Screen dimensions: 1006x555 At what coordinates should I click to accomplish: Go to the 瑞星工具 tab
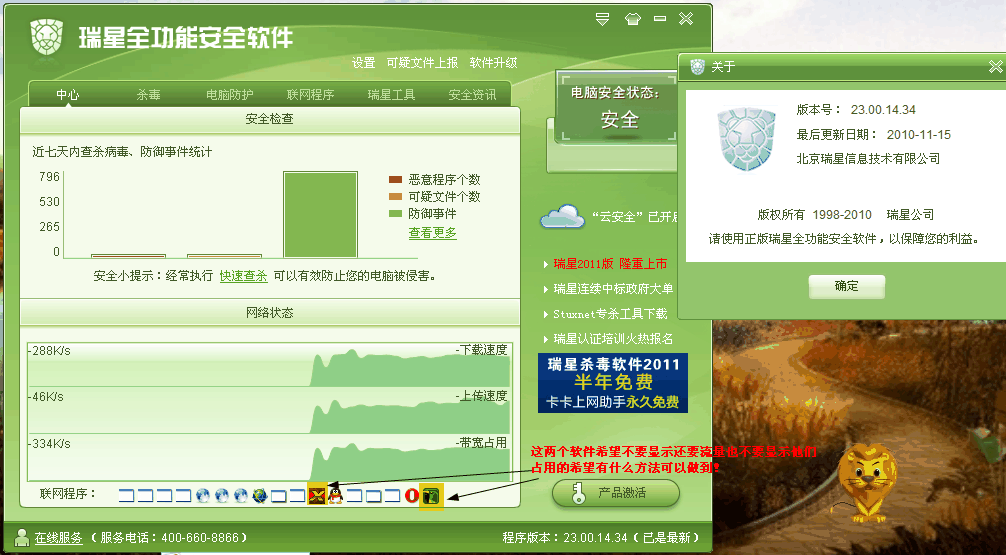pyautogui.click(x=391, y=95)
